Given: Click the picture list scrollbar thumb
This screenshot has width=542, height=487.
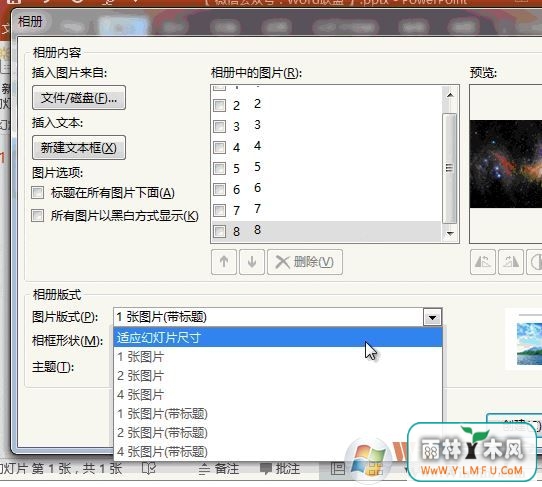Looking at the screenshot, I should (x=449, y=168).
